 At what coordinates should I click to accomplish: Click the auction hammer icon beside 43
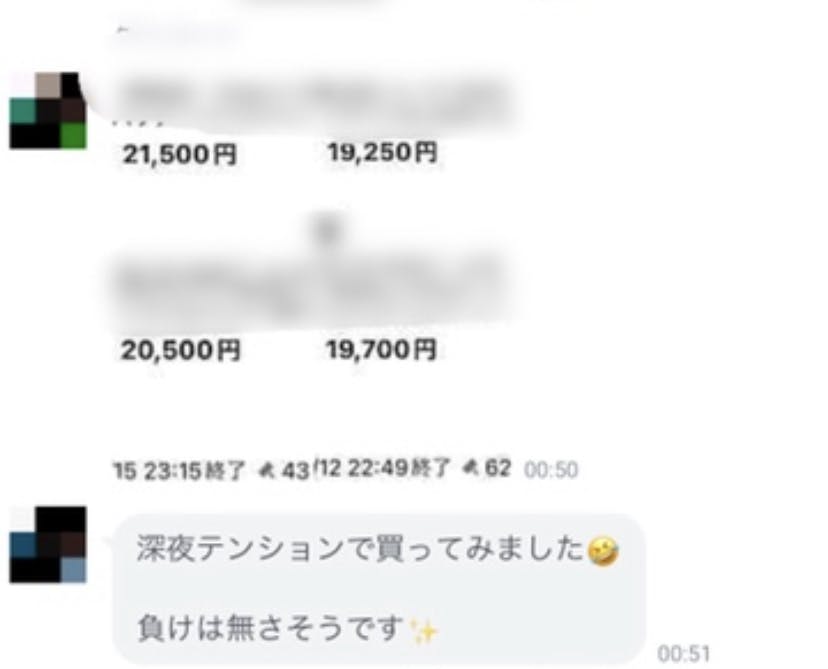[x=267, y=469]
